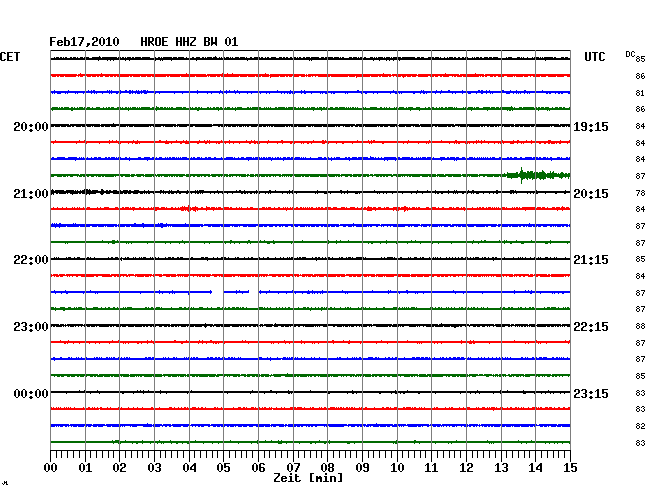Screen dimensions: 650x494
Task: Click the CET timezone label
Action: (x=10, y=57)
